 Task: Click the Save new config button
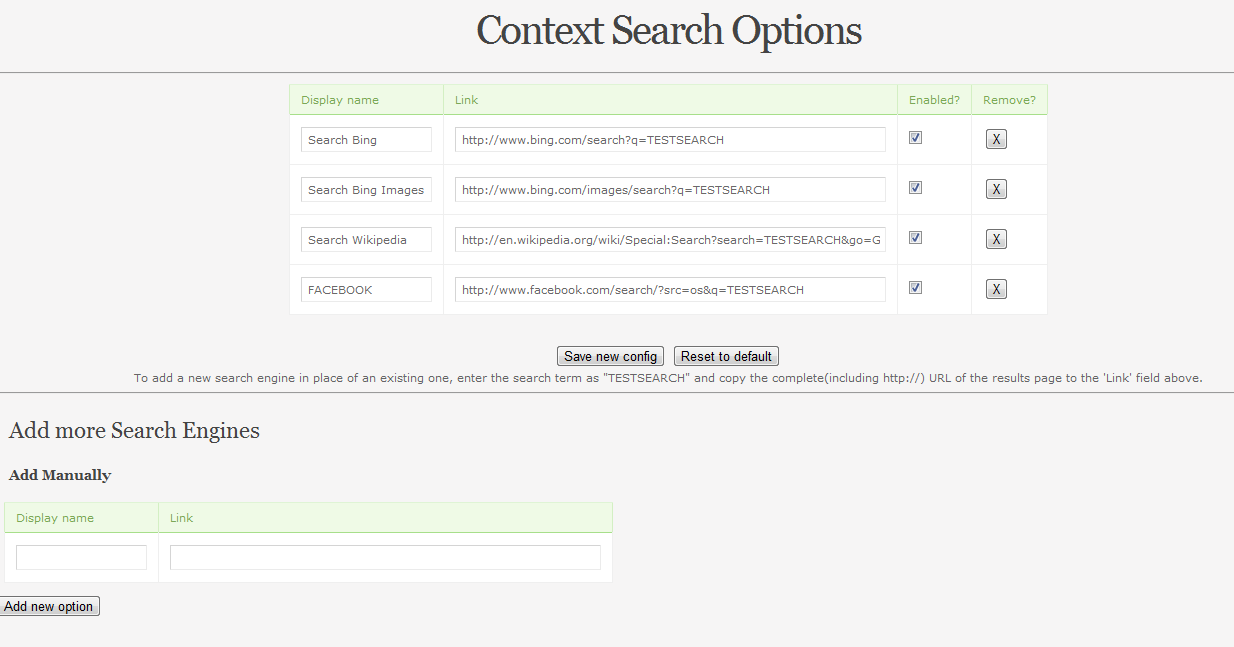(x=610, y=356)
